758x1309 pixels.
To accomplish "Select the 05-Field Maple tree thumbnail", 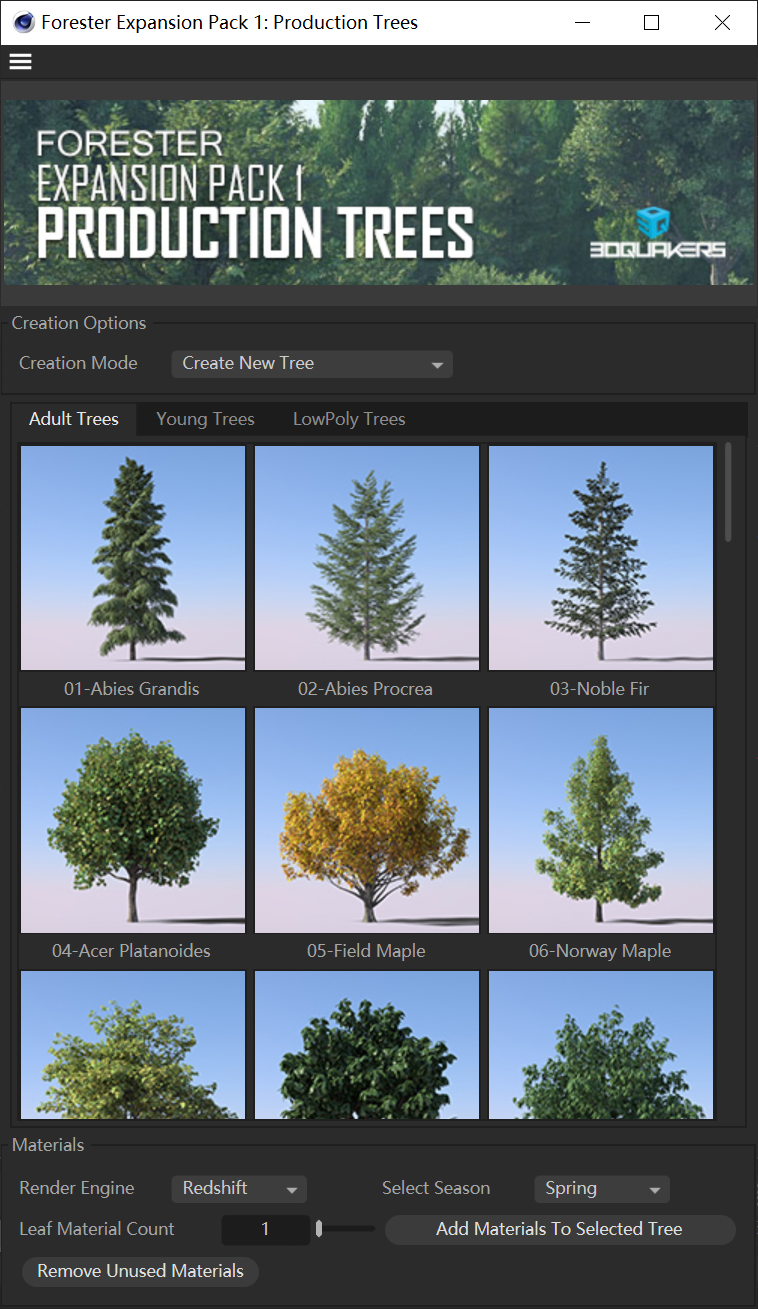I will pyautogui.click(x=367, y=820).
